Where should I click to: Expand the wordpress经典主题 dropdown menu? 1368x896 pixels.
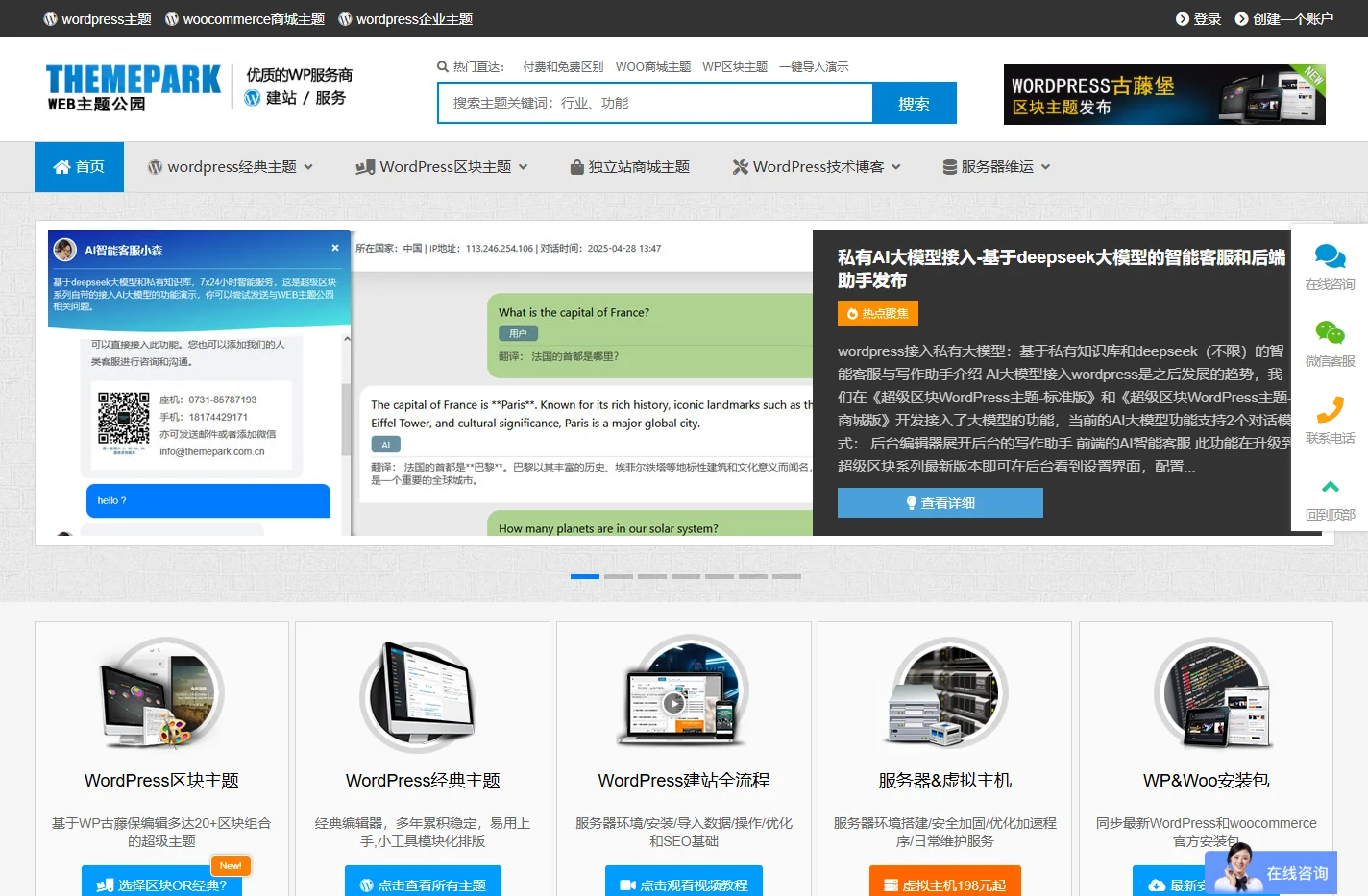tap(308, 167)
